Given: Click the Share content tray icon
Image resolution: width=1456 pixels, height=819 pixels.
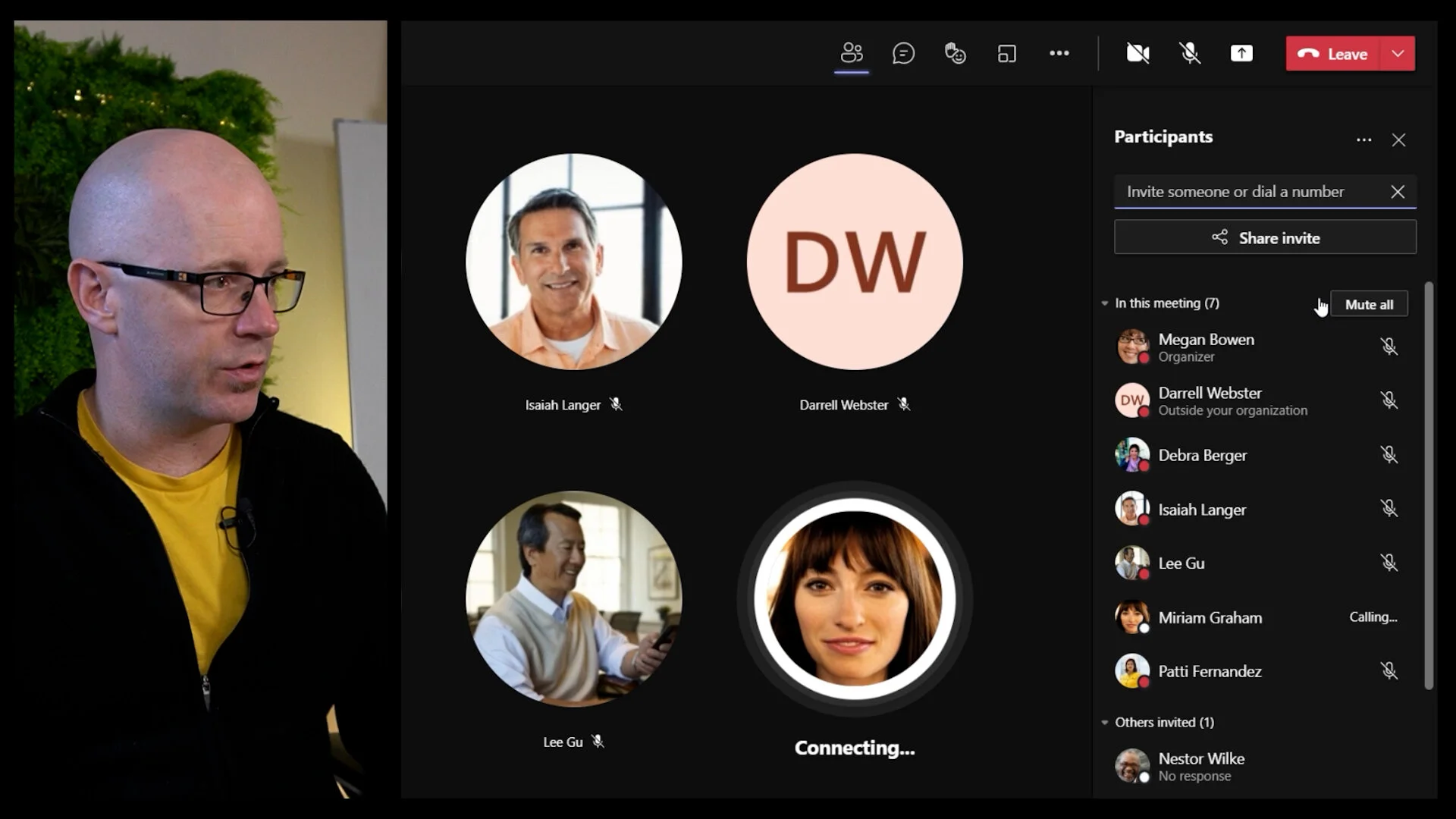Looking at the screenshot, I should [1241, 54].
